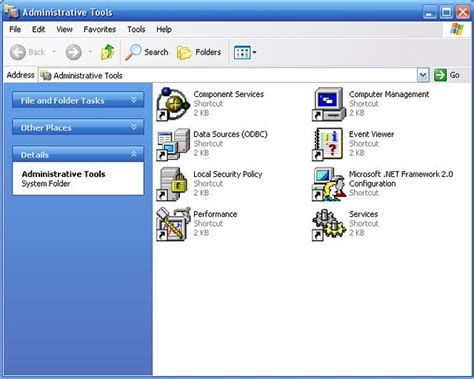Click the Data Sources (ODBC) label
The width and height of the screenshot is (474, 379).
[230, 134]
